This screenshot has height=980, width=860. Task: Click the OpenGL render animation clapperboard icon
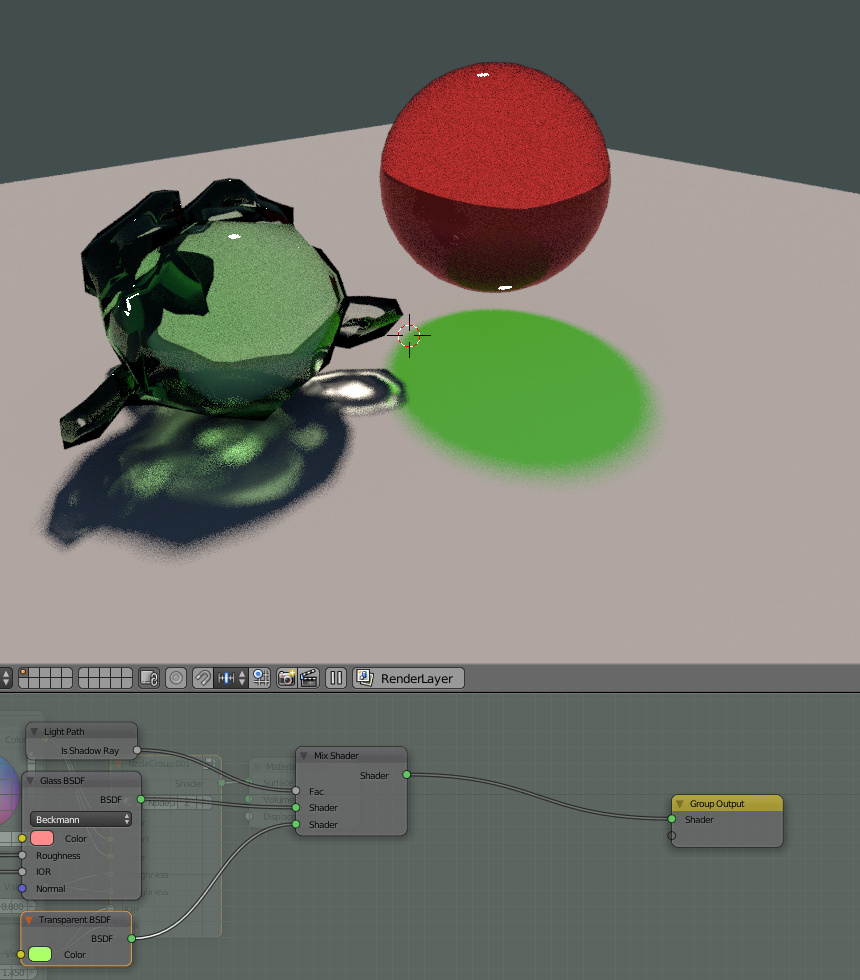(x=309, y=678)
